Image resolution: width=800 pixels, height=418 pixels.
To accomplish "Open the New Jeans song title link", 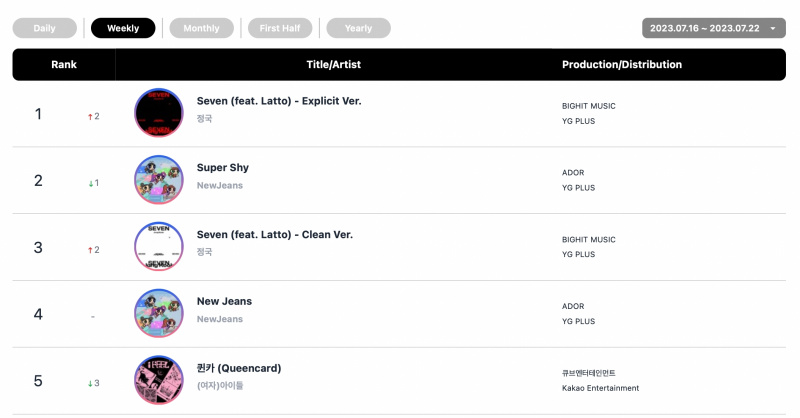I will [224, 302].
